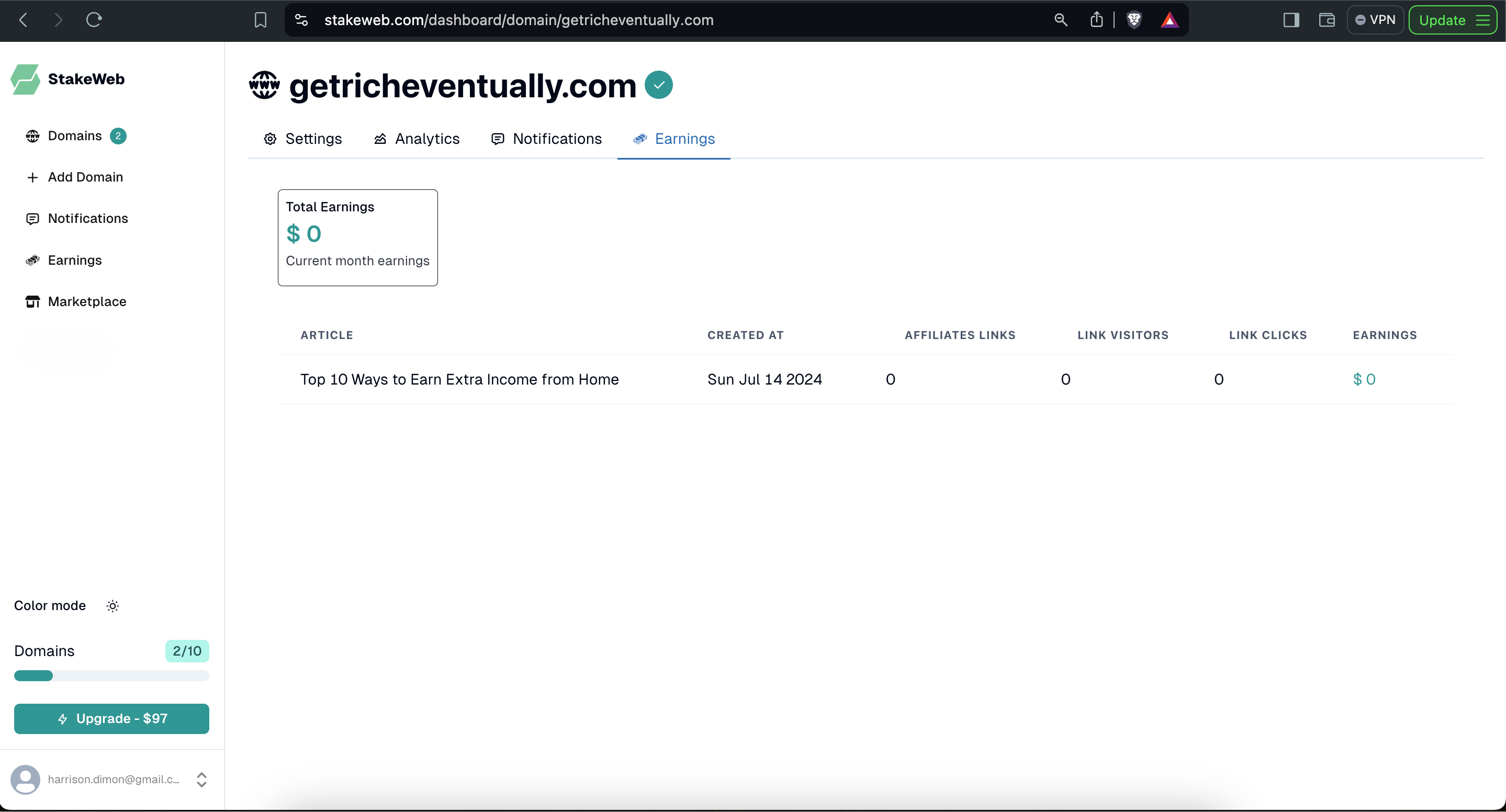Viewport: 1506px width, 812px height.
Task: Click the site settings icon in address bar
Action: (301, 20)
